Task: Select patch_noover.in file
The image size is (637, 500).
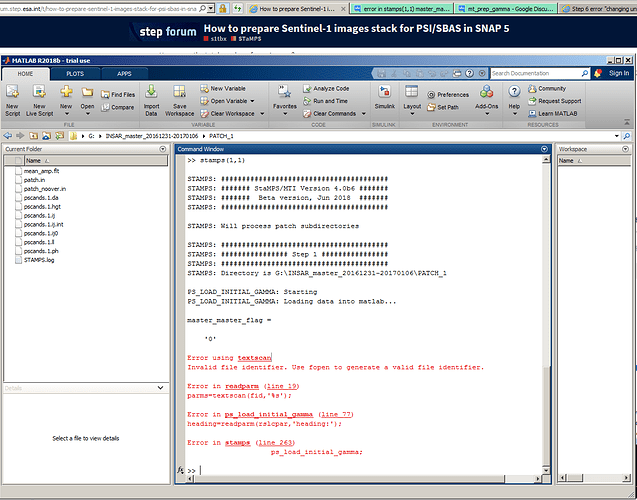Action: pyautogui.click(x=44, y=189)
